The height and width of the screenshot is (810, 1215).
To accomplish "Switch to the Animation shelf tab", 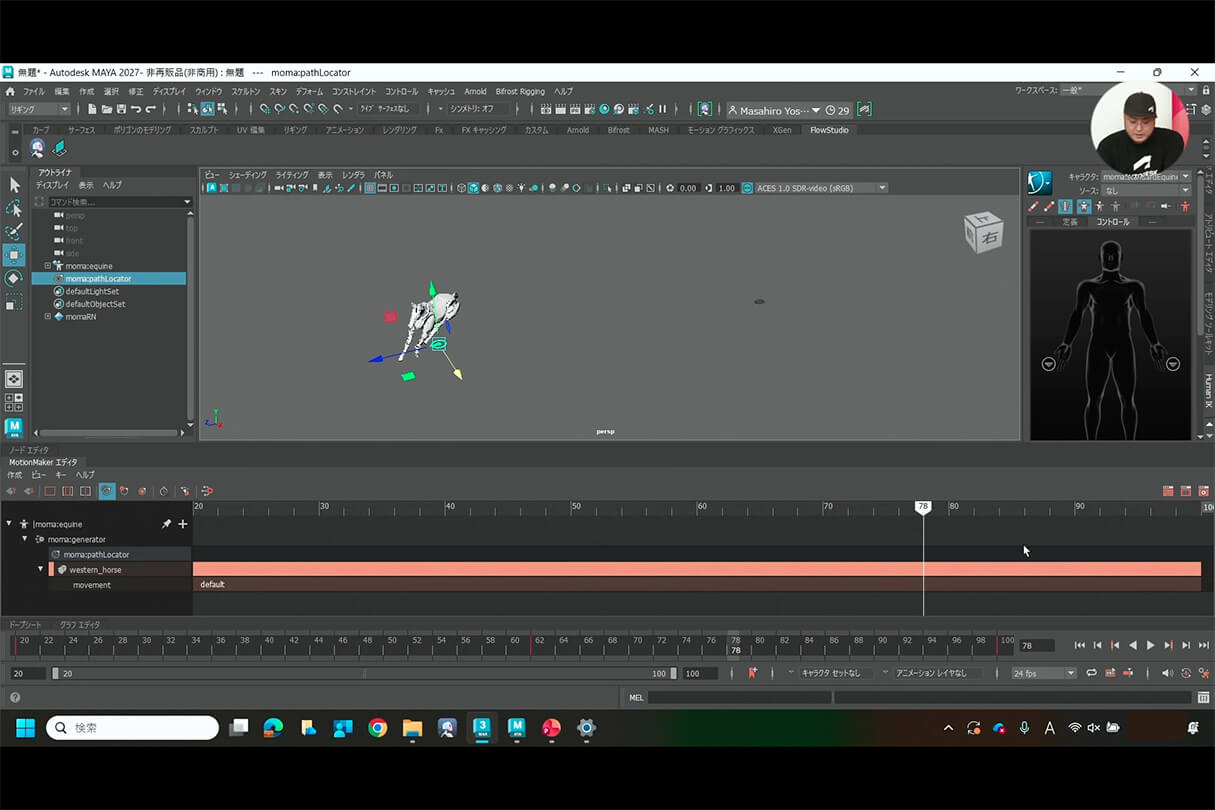I will [x=345, y=130].
